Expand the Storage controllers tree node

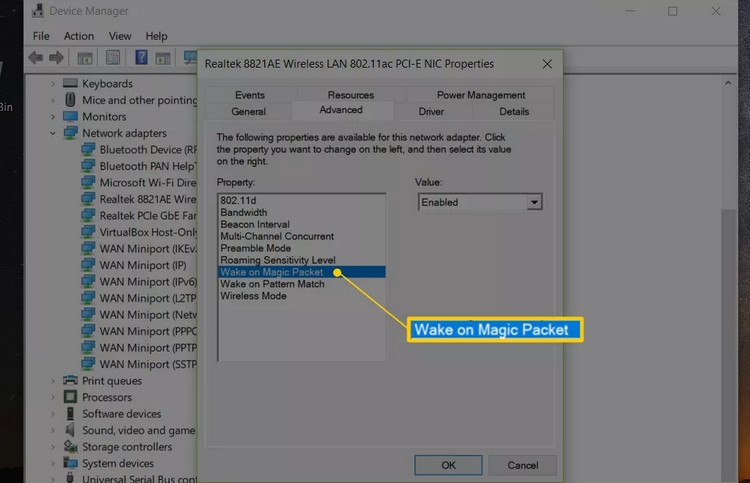click(x=53, y=447)
